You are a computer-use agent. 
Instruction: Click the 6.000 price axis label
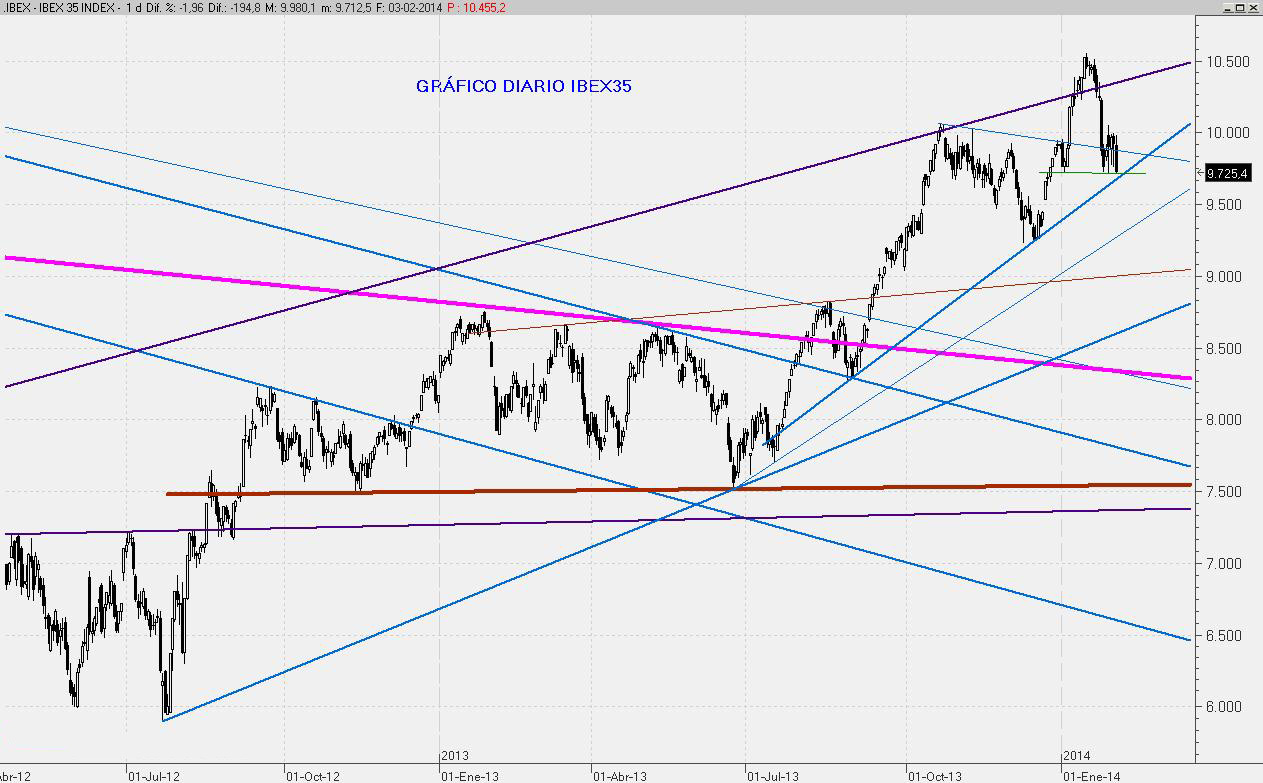coord(1225,707)
